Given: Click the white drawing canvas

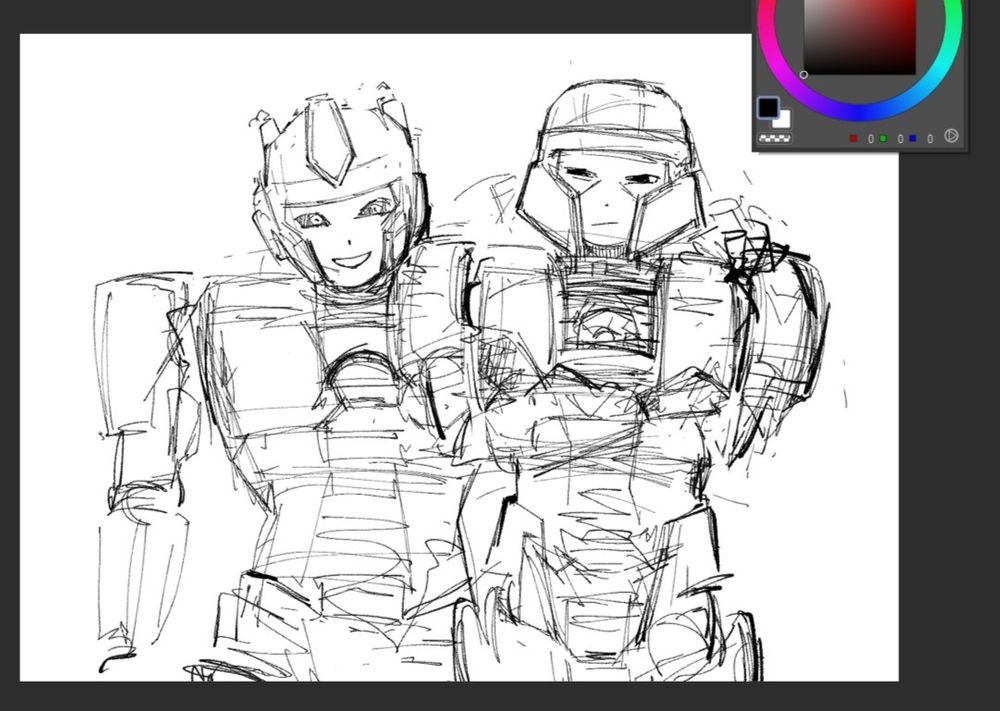Looking at the screenshot, I should 459,357.
